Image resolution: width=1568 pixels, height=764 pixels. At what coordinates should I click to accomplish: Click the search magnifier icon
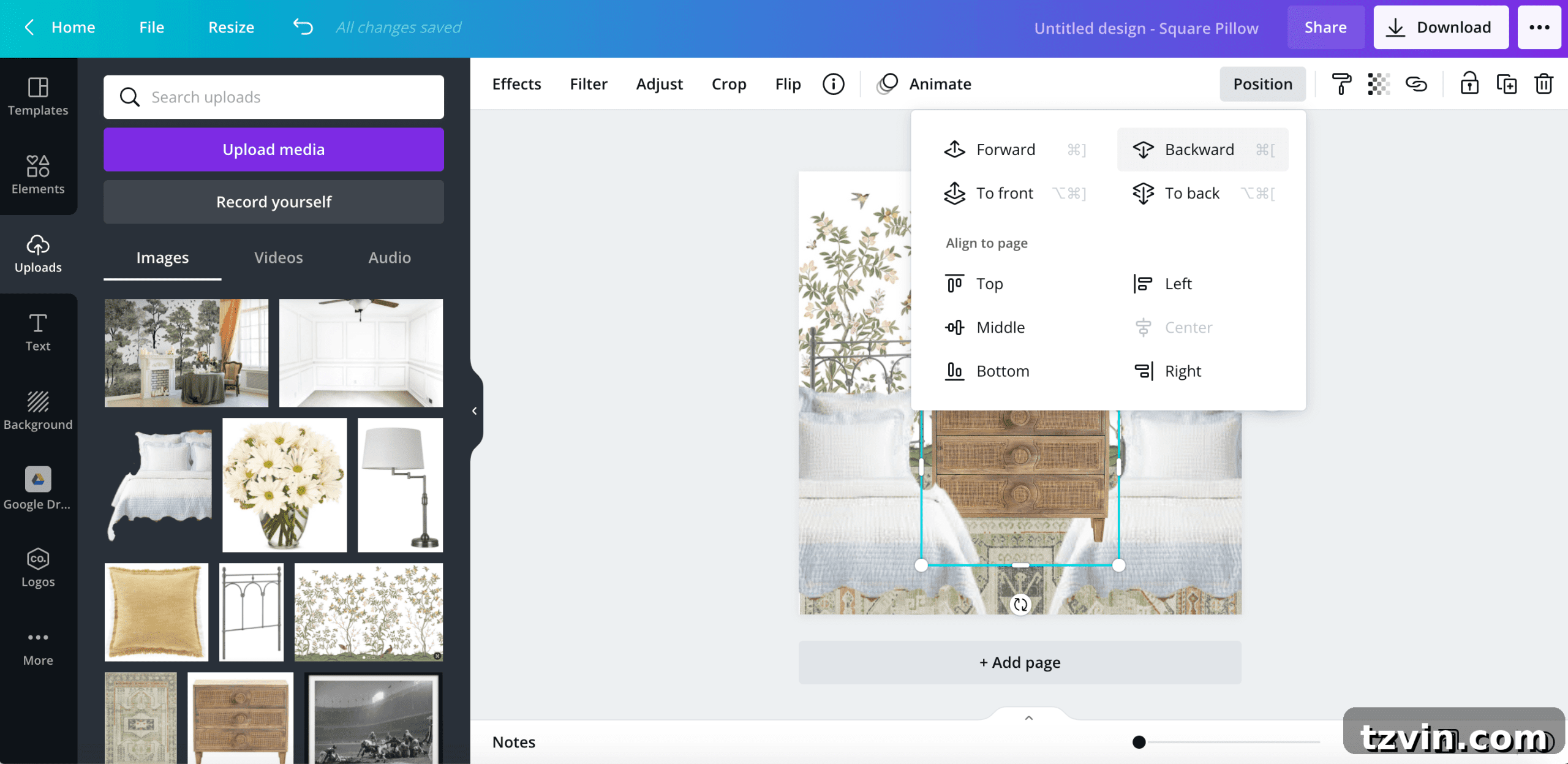point(129,97)
